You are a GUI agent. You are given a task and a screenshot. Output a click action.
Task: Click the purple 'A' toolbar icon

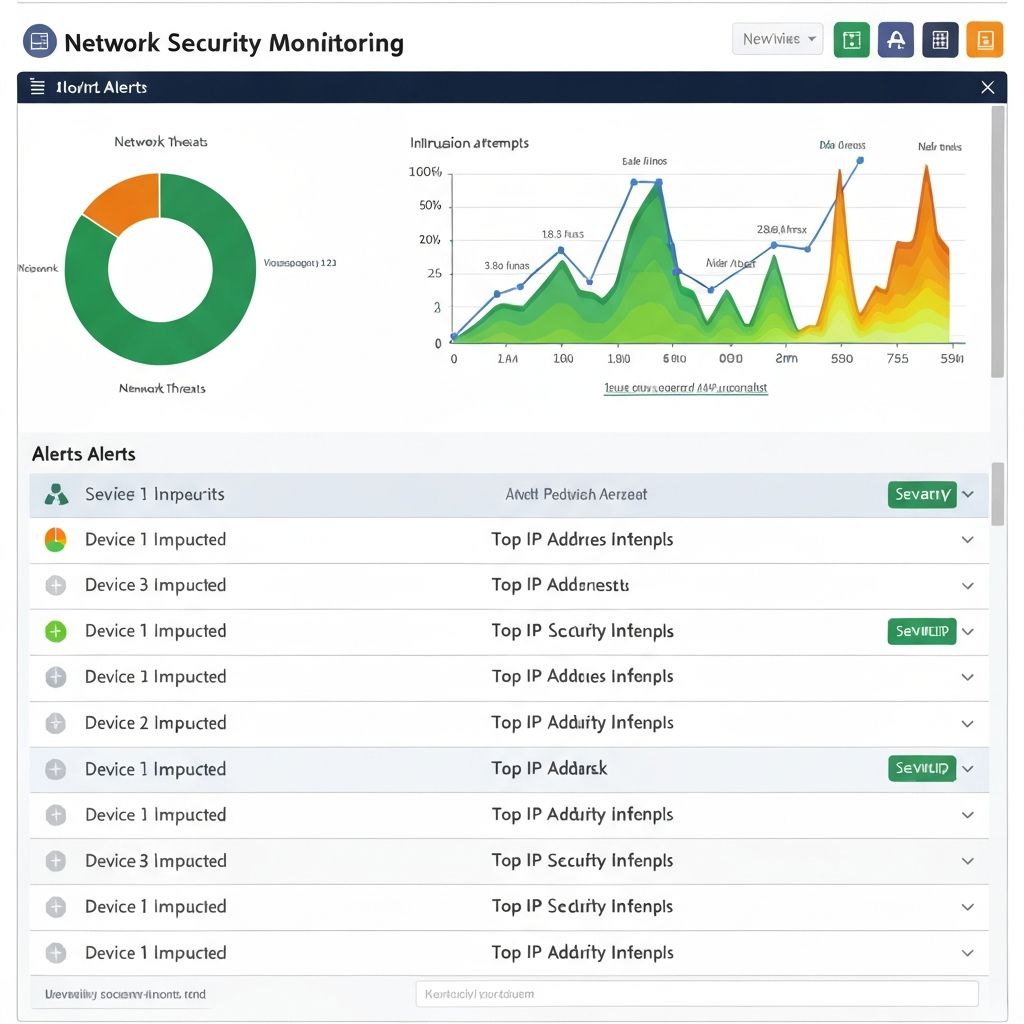coord(896,40)
